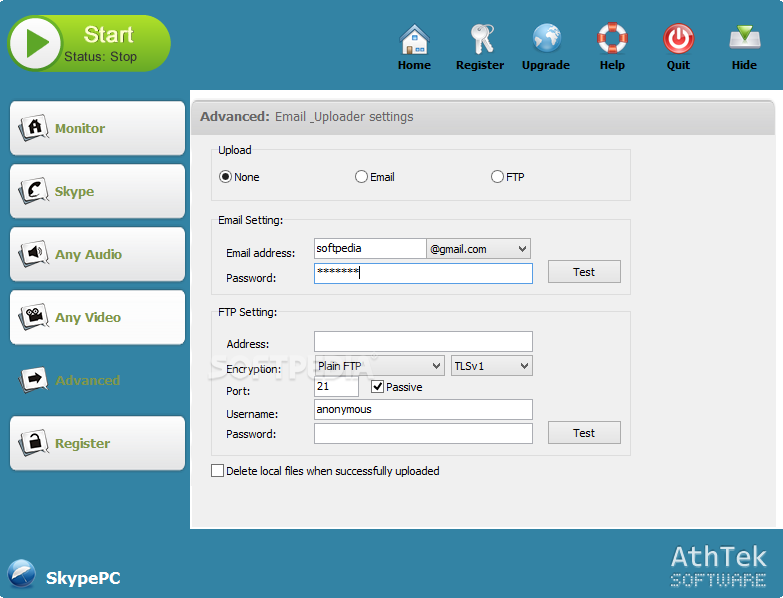Expand the @gmail.com domain dropdown
Viewport: 783px width, 598px height.
[478, 249]
